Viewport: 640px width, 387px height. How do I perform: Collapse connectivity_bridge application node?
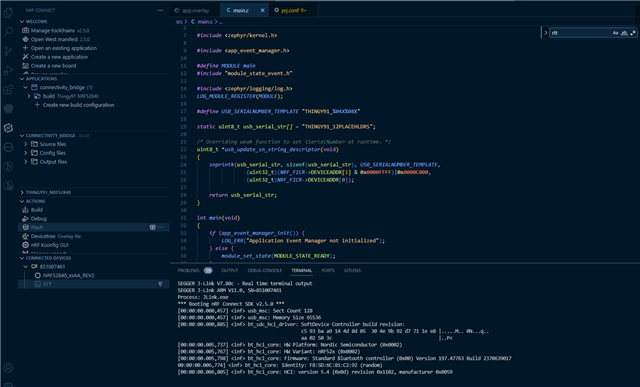click(26, 87)
